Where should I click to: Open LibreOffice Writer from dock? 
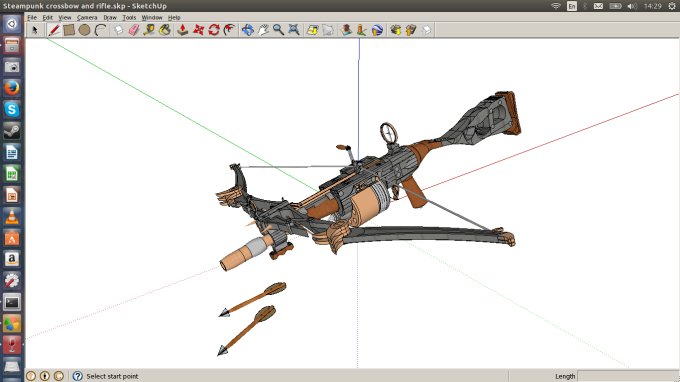(x=12, y=152)
